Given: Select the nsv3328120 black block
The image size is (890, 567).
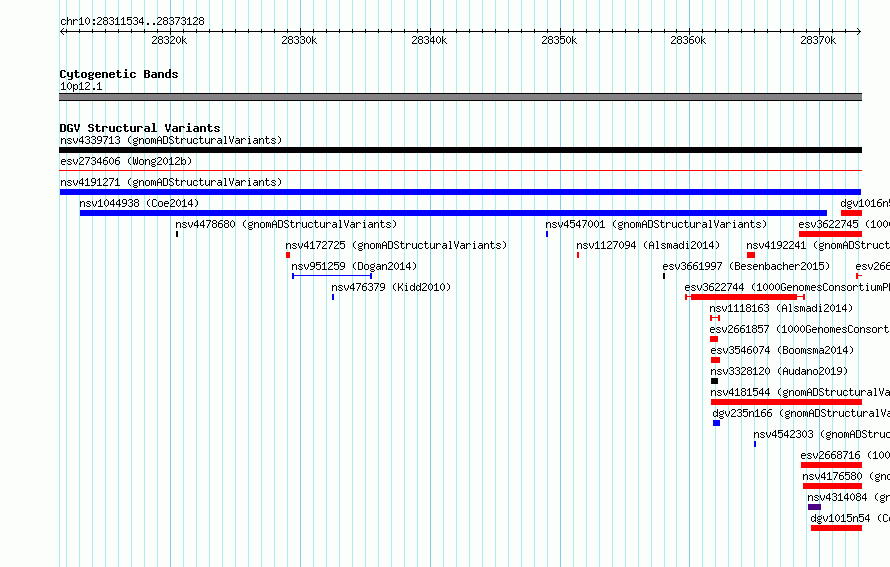Looking at the screenshot, I should coord(715,381).
